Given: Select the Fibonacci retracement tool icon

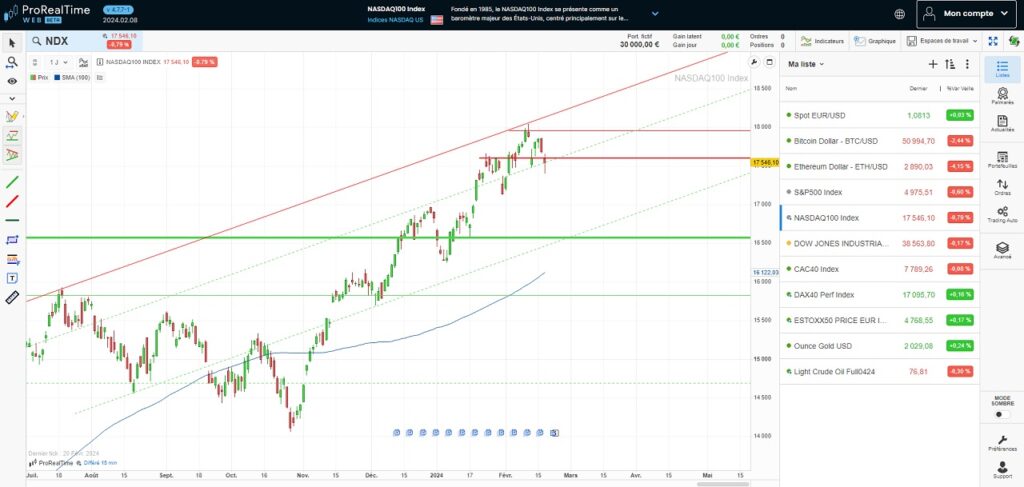Looking at the screenshot, I should [x=12, y=259].
